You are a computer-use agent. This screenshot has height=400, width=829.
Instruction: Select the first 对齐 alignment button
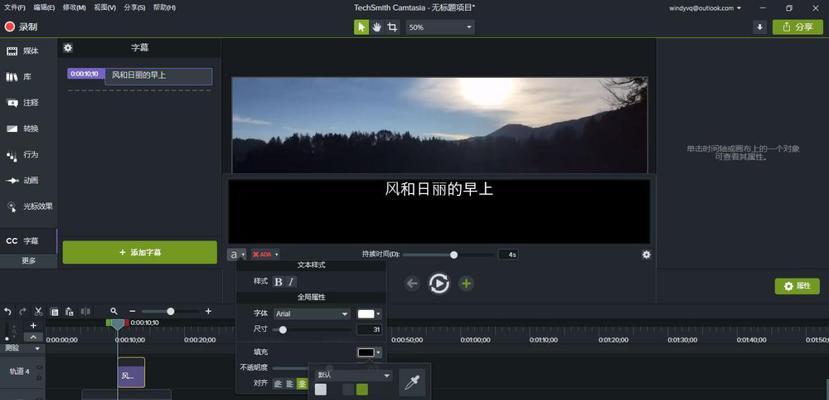(278, 384)
